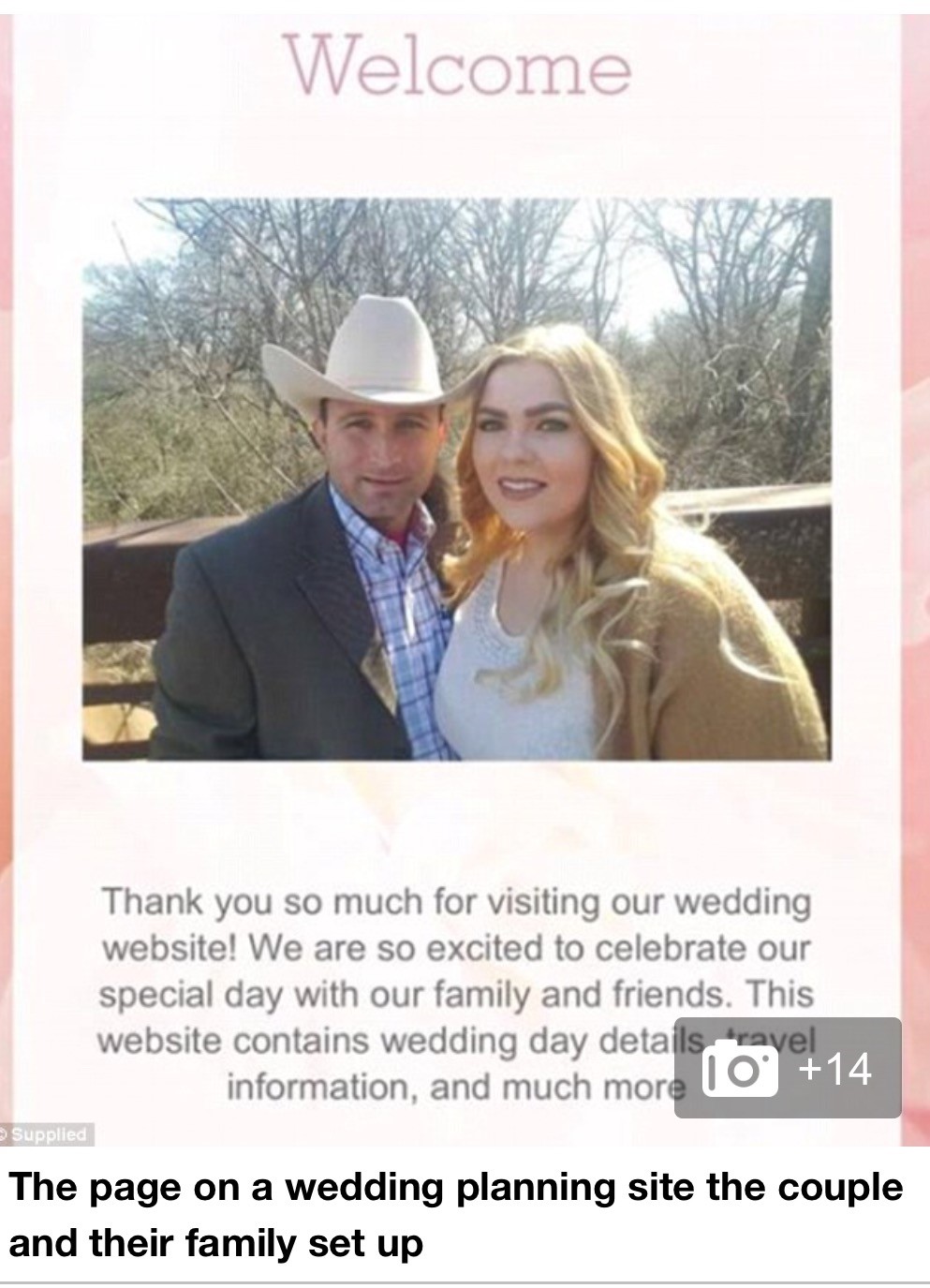The image size is (930, 1288).
Task: Click the 'Thank you so much' paragraph line
Action: click(457, 903)
